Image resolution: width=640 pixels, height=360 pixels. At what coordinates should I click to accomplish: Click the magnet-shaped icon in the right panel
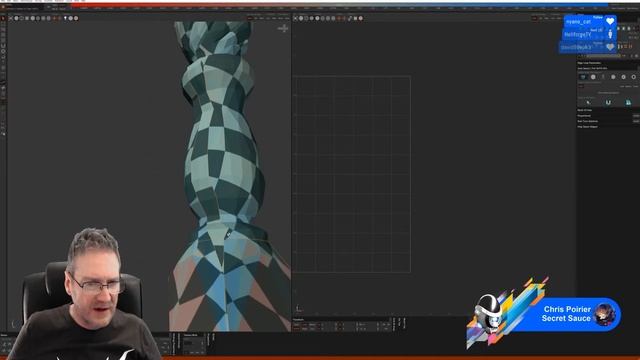608,102
